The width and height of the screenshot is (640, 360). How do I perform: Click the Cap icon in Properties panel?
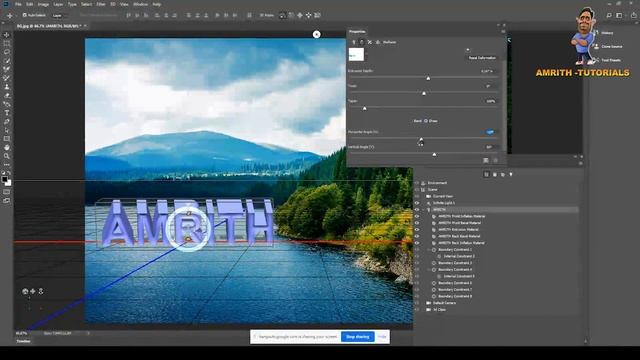369,42
